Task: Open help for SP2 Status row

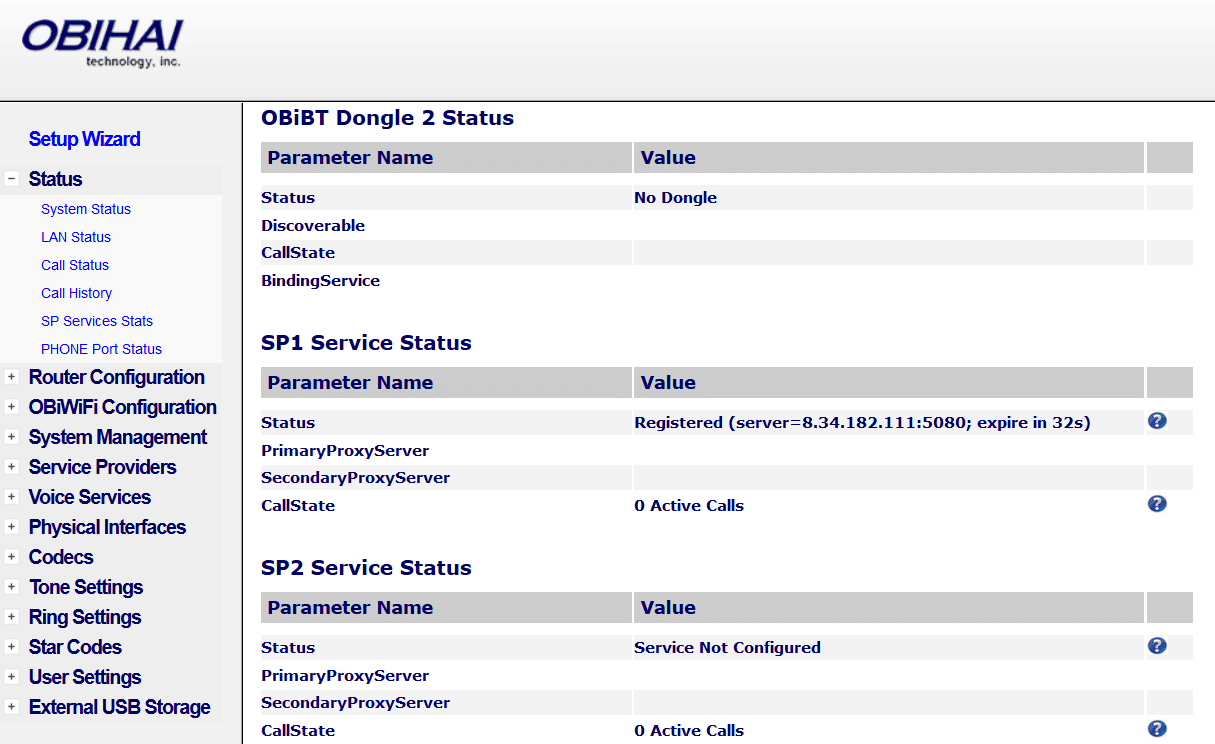Action: (x=1157, y=646)
